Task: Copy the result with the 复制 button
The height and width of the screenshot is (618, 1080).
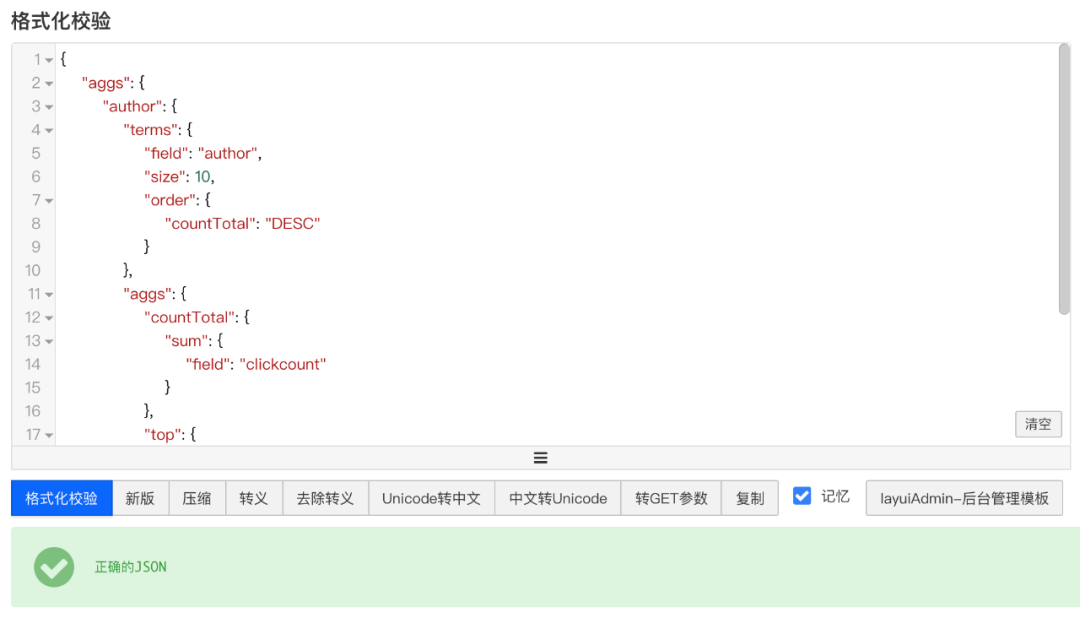Action: coord(749,498)
